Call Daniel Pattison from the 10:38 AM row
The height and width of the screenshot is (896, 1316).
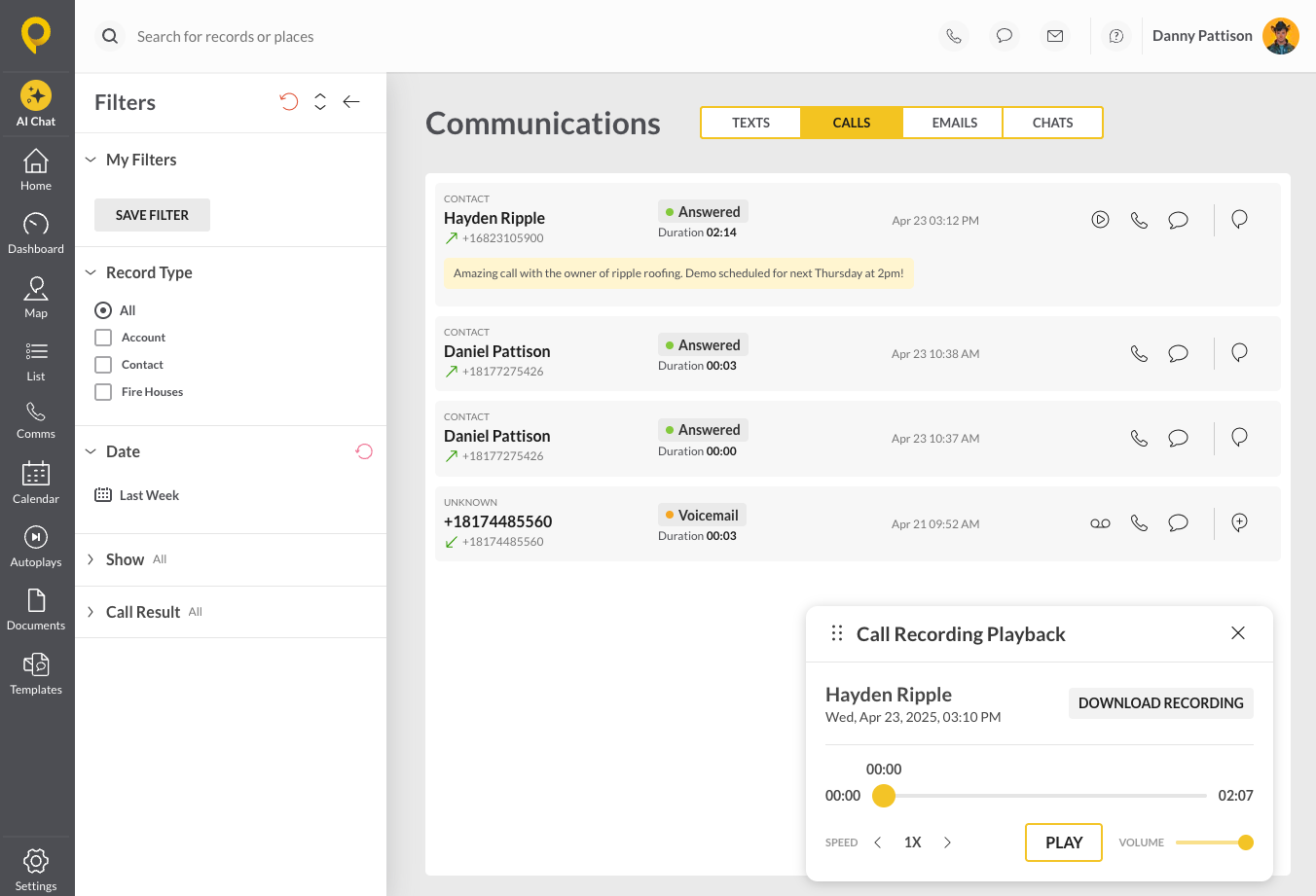tap(1139, 354)
